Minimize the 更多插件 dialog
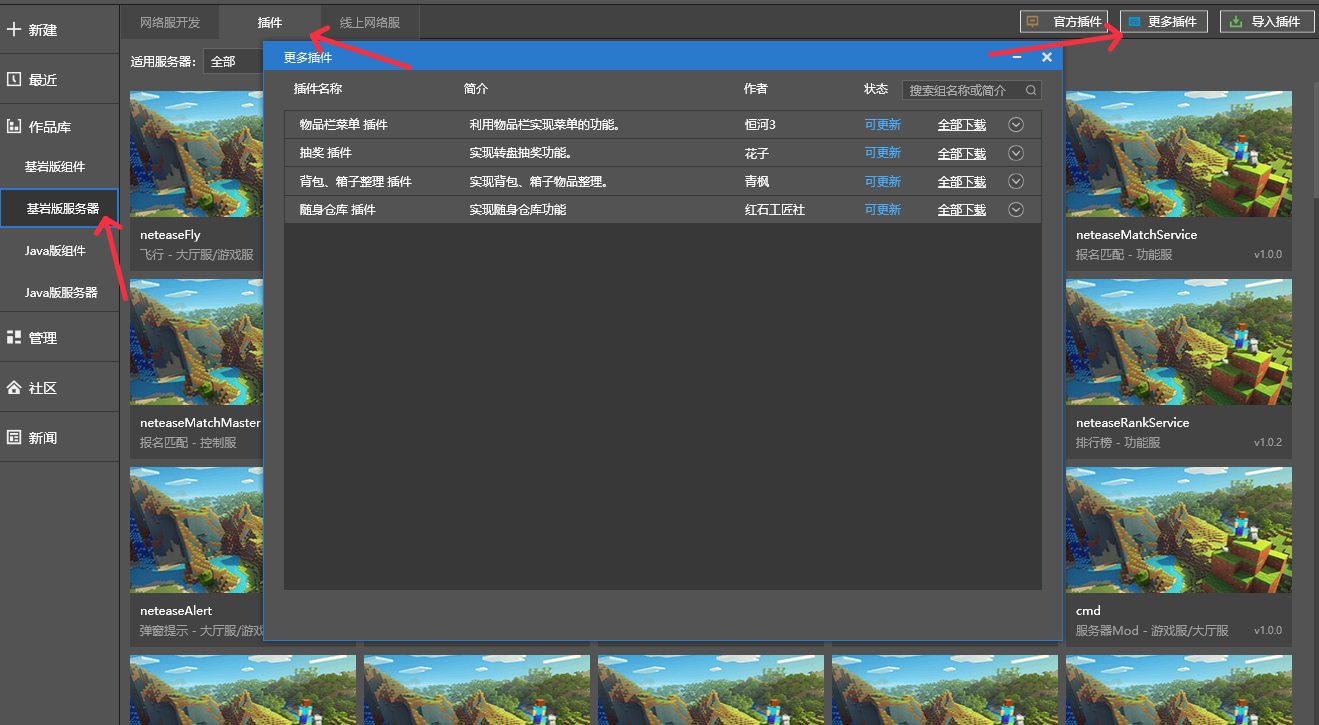This screenshot has width=1319, height=725. click(x=1017, y=58)
